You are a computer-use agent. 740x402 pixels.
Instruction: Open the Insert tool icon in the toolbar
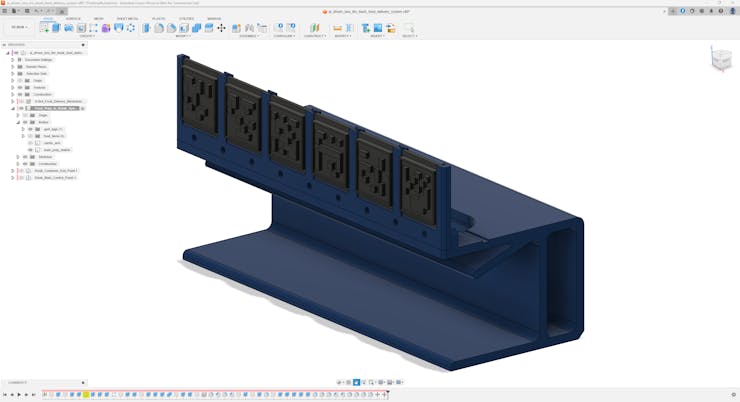366,28
